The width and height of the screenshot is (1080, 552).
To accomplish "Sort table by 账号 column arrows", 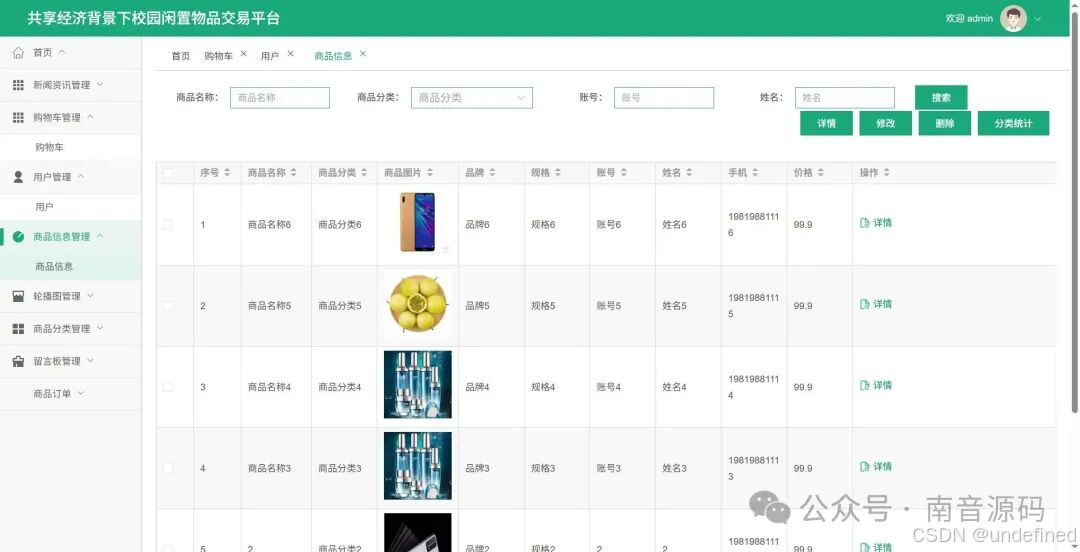I will click(623, 173).
